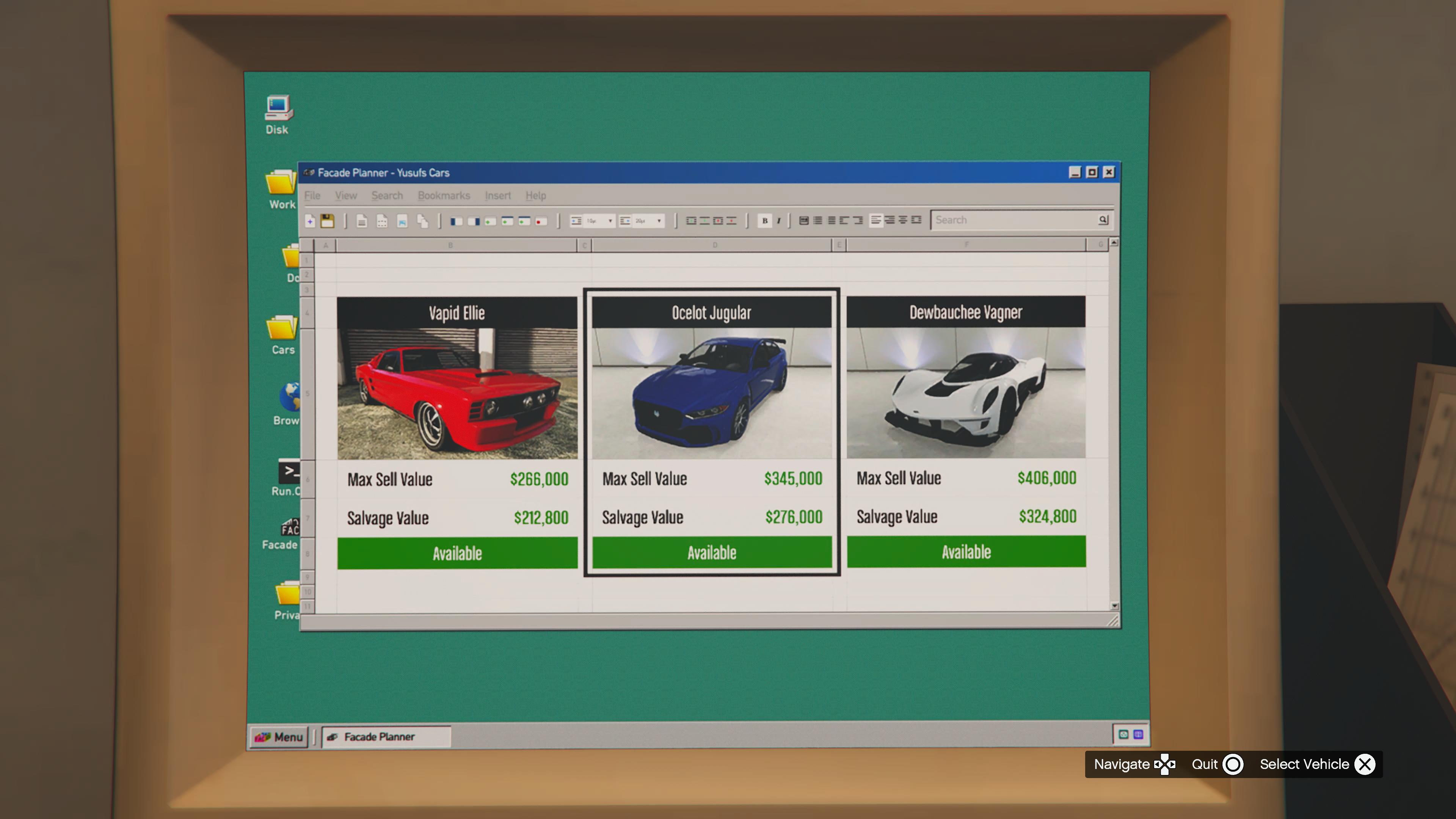Click the insert image toolbar icon
Viewport: 1456px width, 819px height.
(x=402, y=221)
